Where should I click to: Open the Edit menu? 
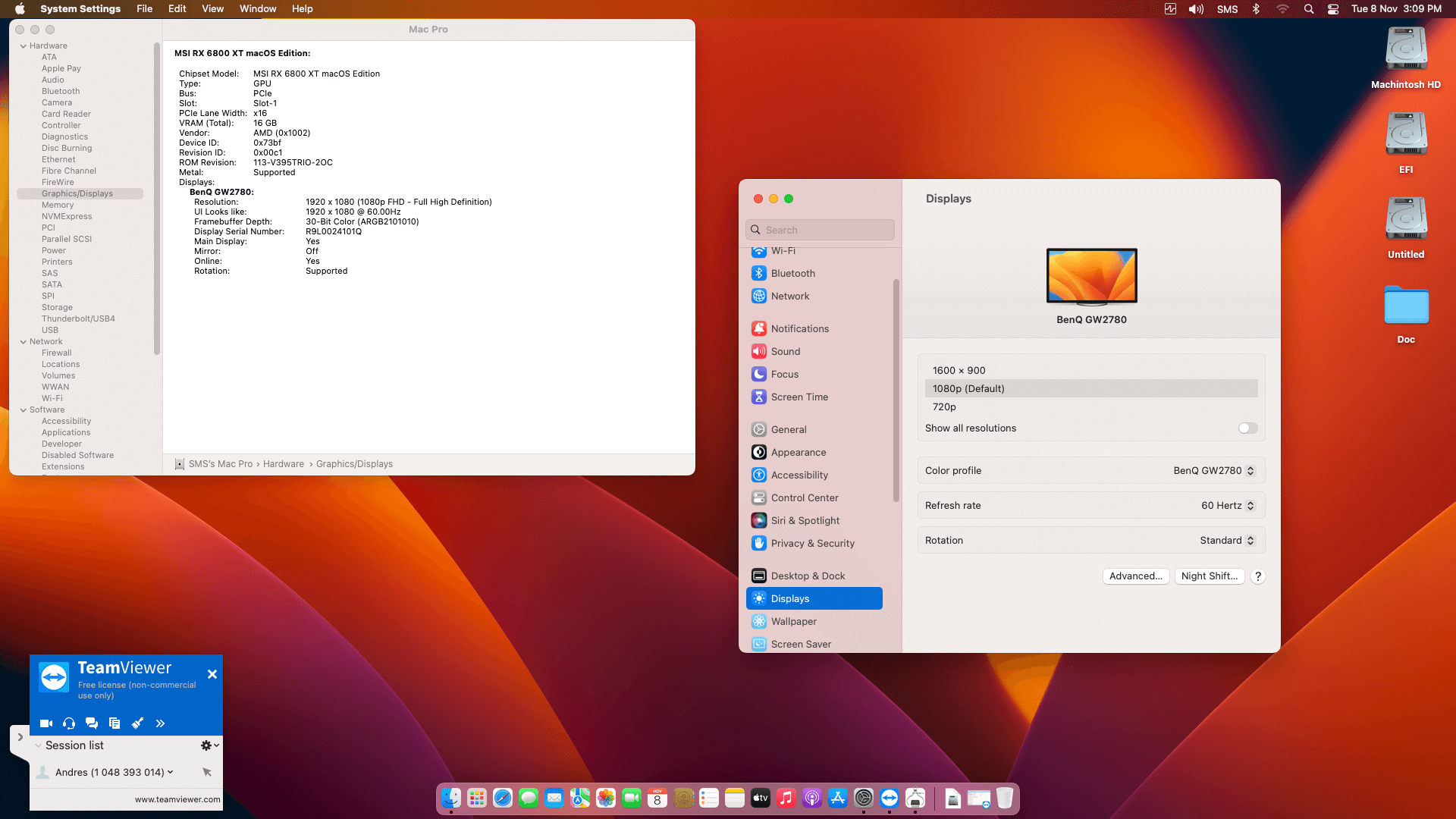pos(177,9)
